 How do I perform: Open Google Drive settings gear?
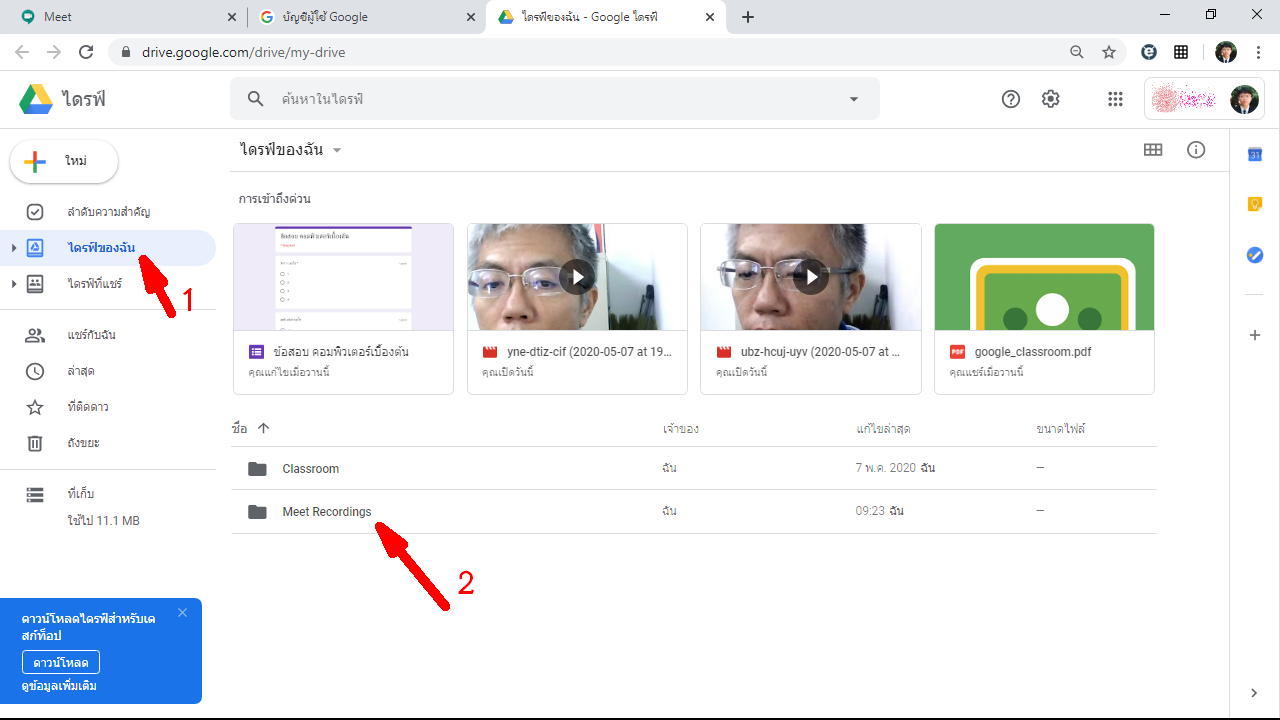pos(1050,99)
